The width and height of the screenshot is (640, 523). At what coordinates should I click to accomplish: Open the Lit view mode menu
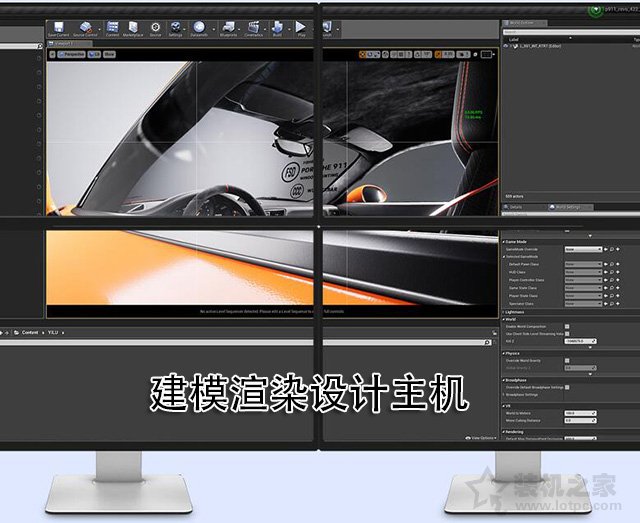click(94, 54)
